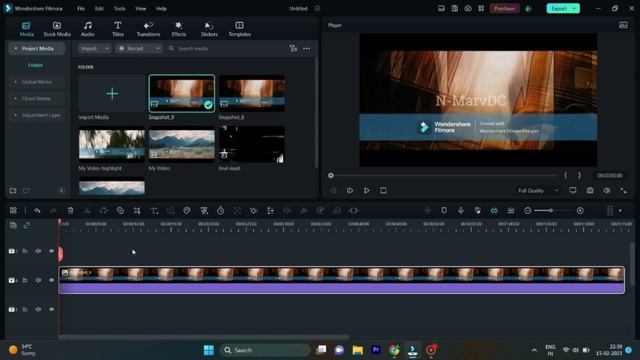Switch to the Titles tab

pos(118,29)
